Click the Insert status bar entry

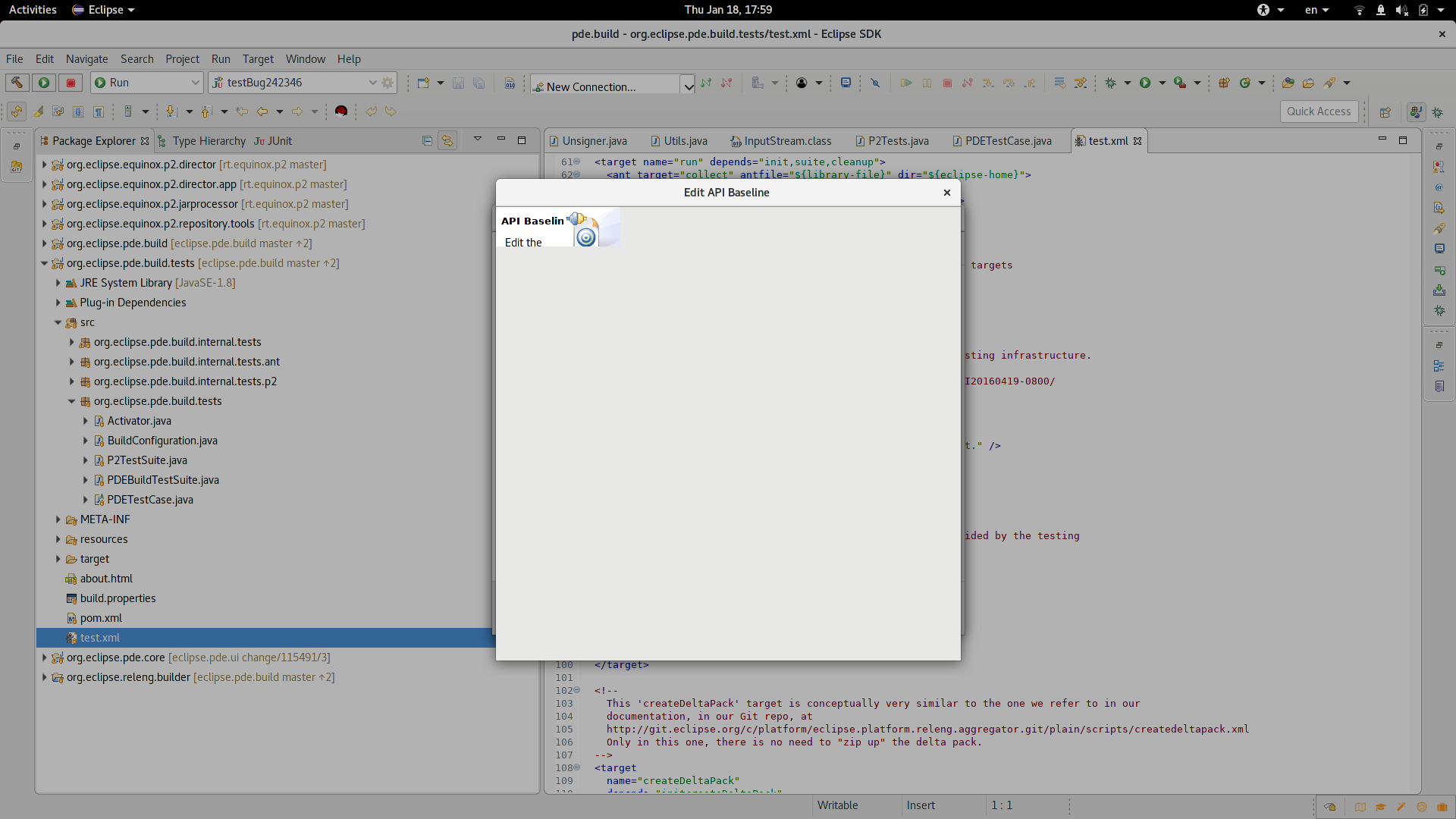[921, 805]
